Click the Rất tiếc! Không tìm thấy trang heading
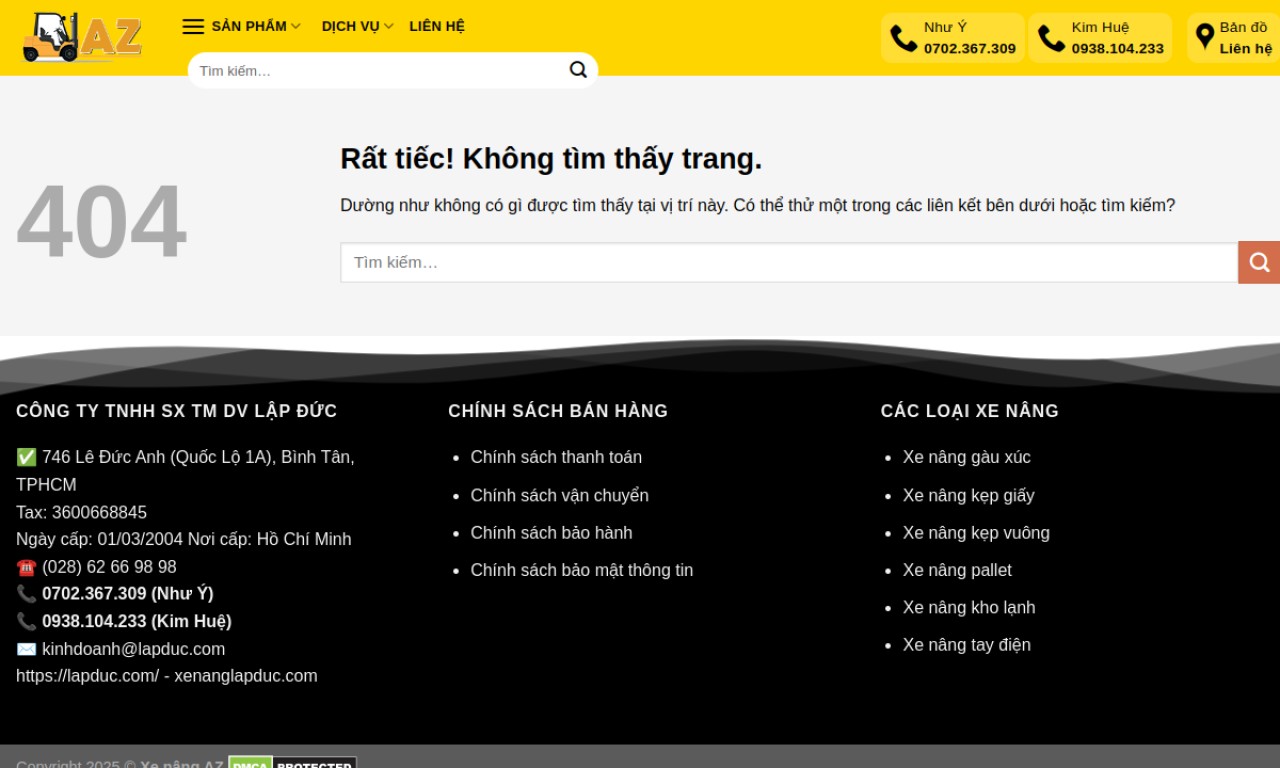The width and height of the screenshot is (1280, 768). pyautogui.click(x=551, y=159)
